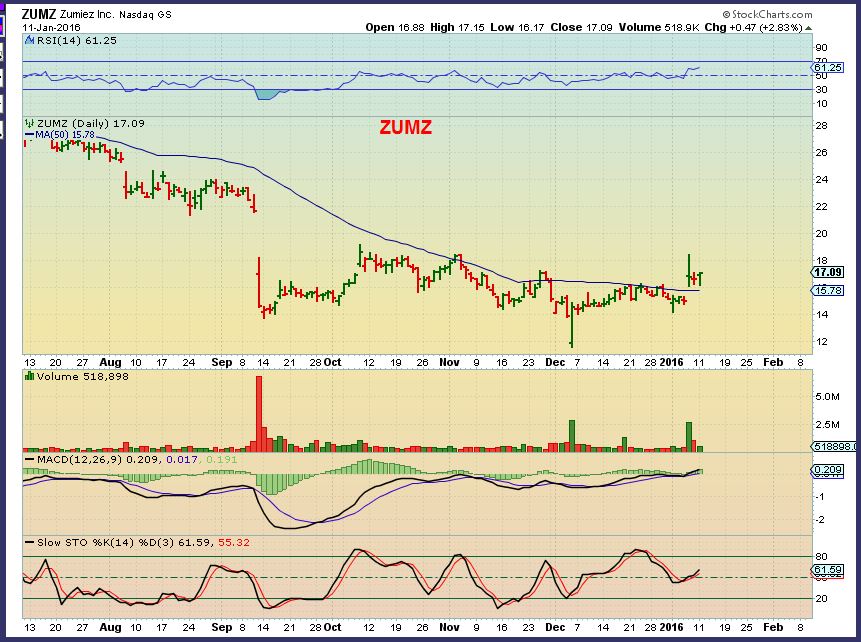This screenshot has height=642, width=861.
Task: Click the 5.0M volume axis label
Action: (x=828, y=397)
